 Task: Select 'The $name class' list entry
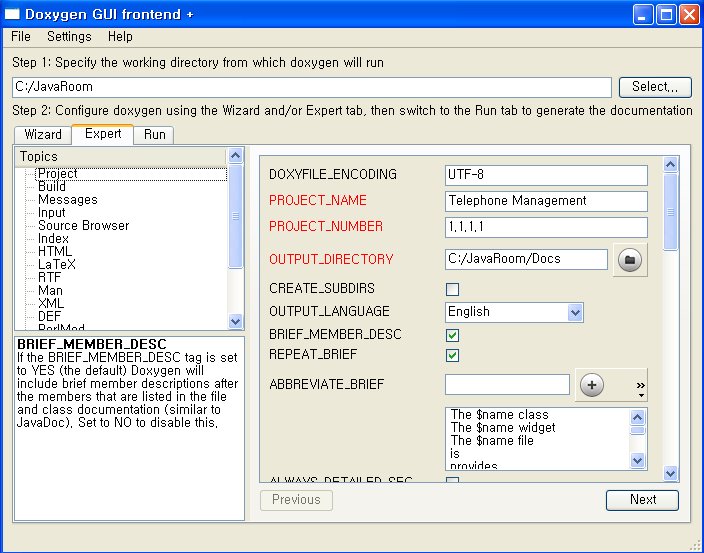500,415
